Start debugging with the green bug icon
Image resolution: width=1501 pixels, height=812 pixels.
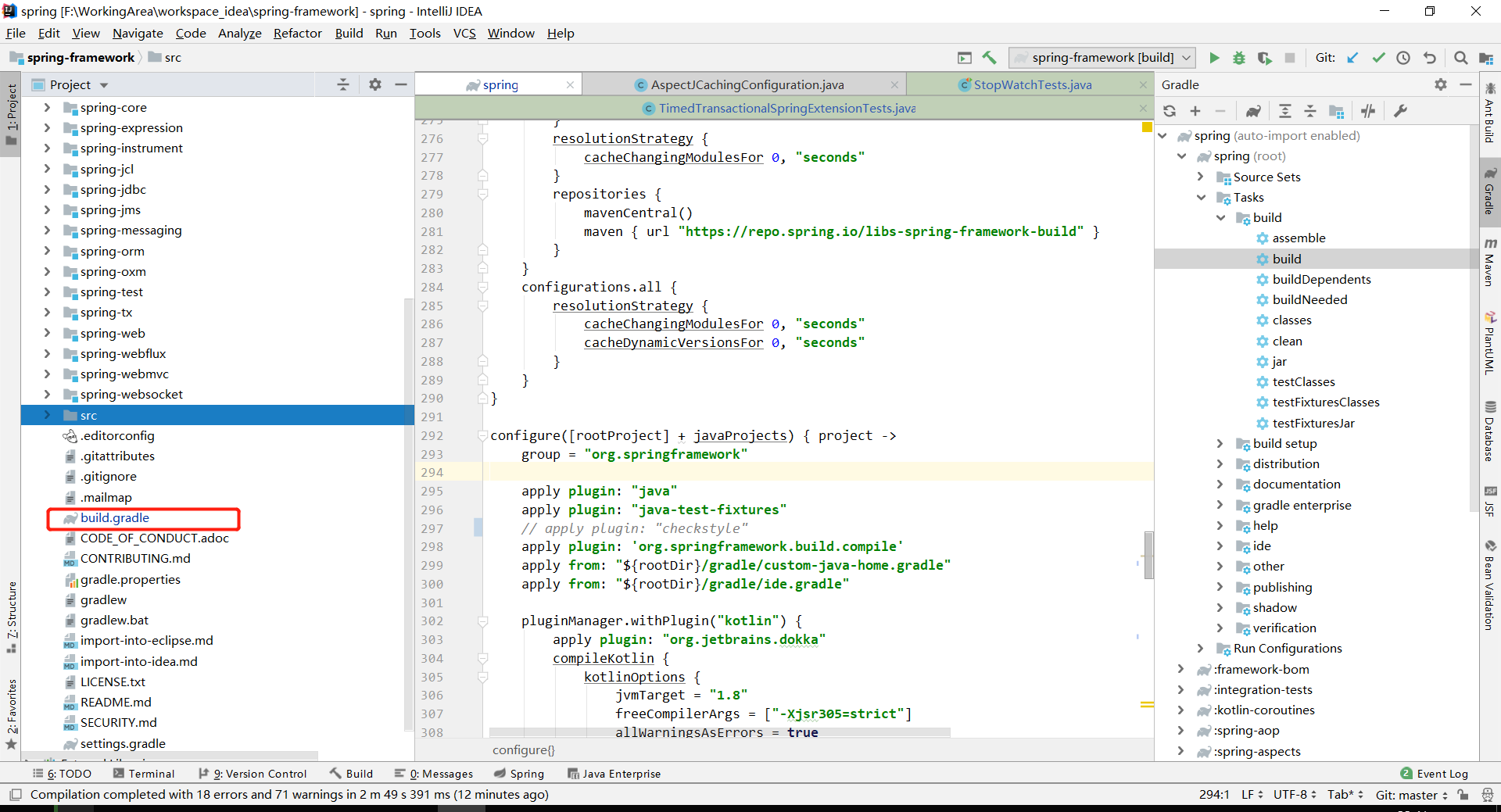coord(1239,58)
